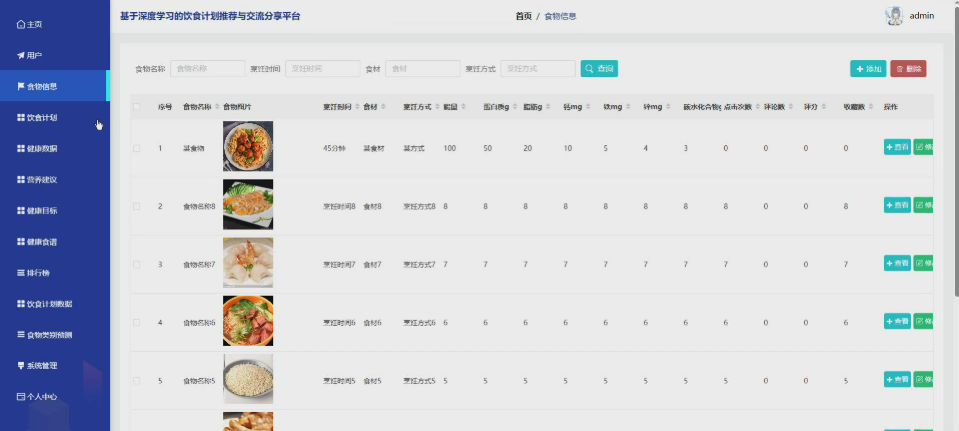Open the 饮食计划 sidebar item

pyautogui.click(x=55, y=117)
